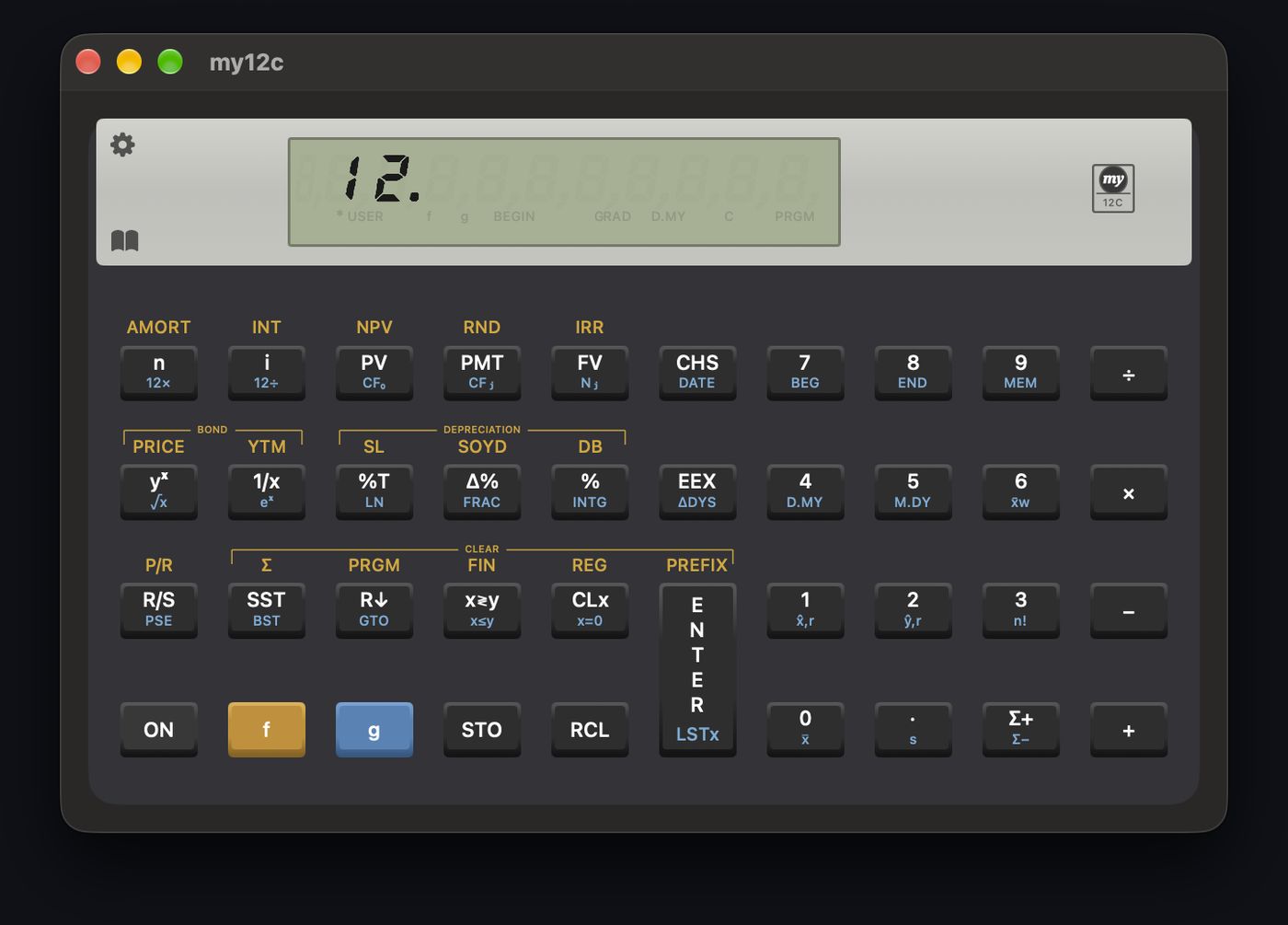Click digit key 2

click(x=913, y=610)
